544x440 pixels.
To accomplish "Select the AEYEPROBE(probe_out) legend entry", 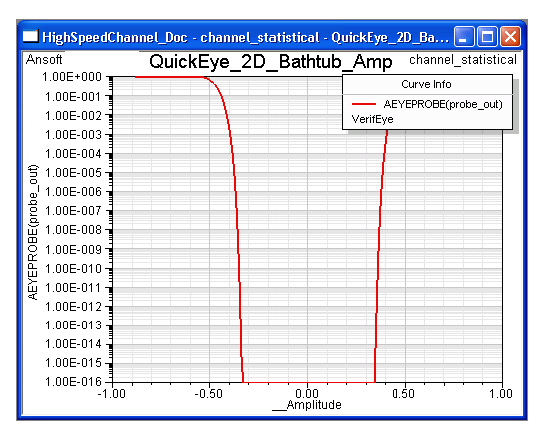I will pos(443,104).
